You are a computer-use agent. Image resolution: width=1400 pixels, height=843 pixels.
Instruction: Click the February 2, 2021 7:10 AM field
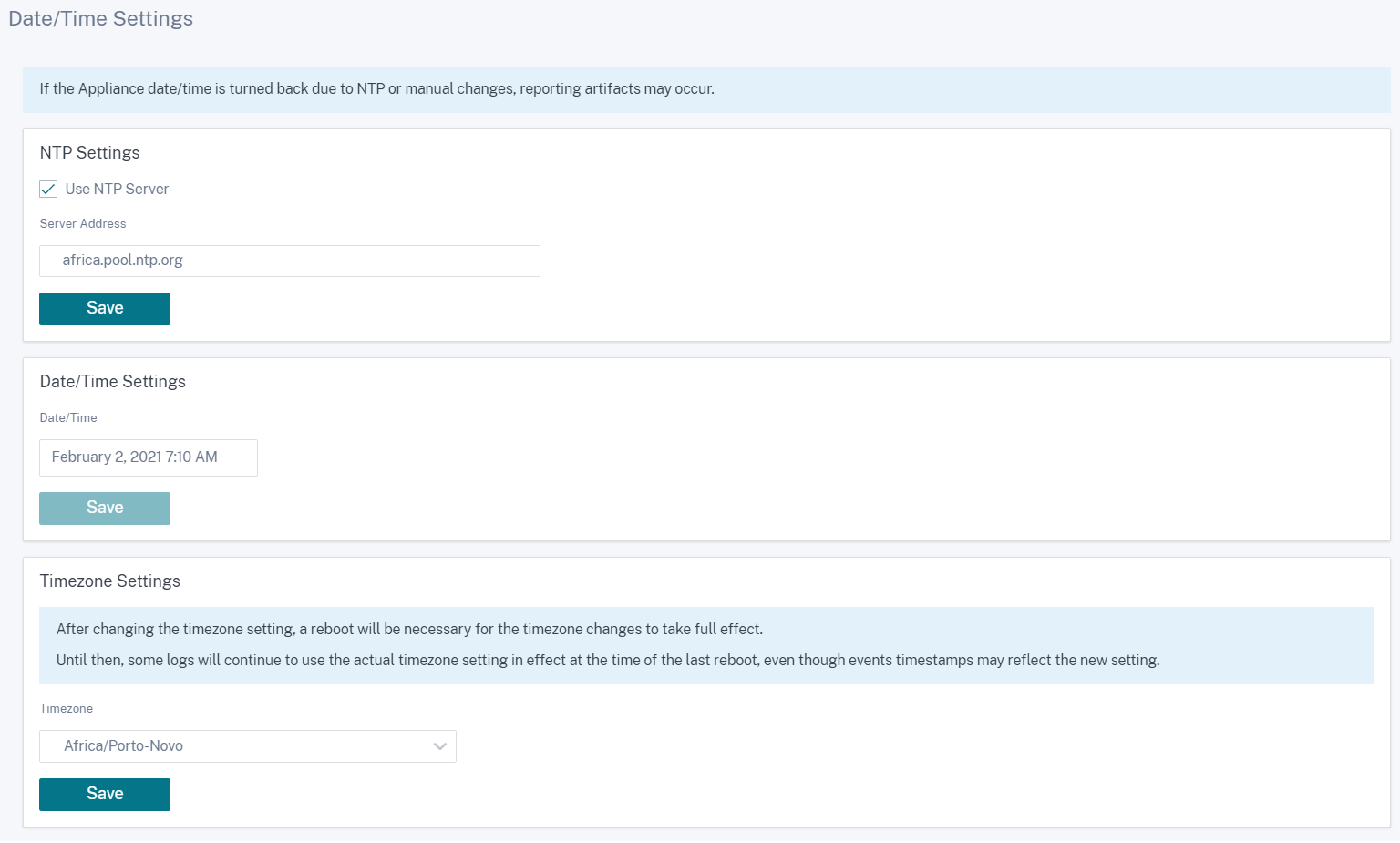pyautogui.click(x=149, y=457)
